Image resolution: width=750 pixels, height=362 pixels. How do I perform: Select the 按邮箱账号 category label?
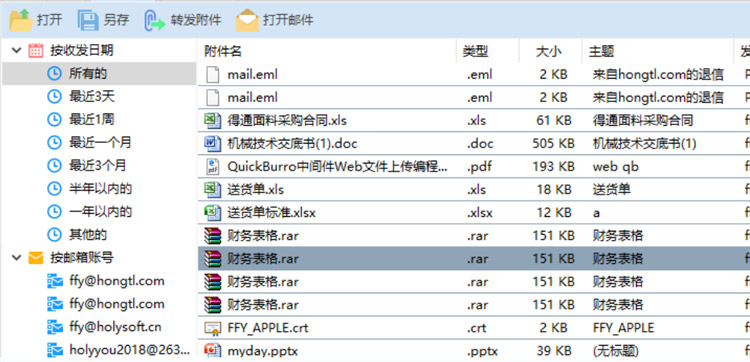pos(82,258)
